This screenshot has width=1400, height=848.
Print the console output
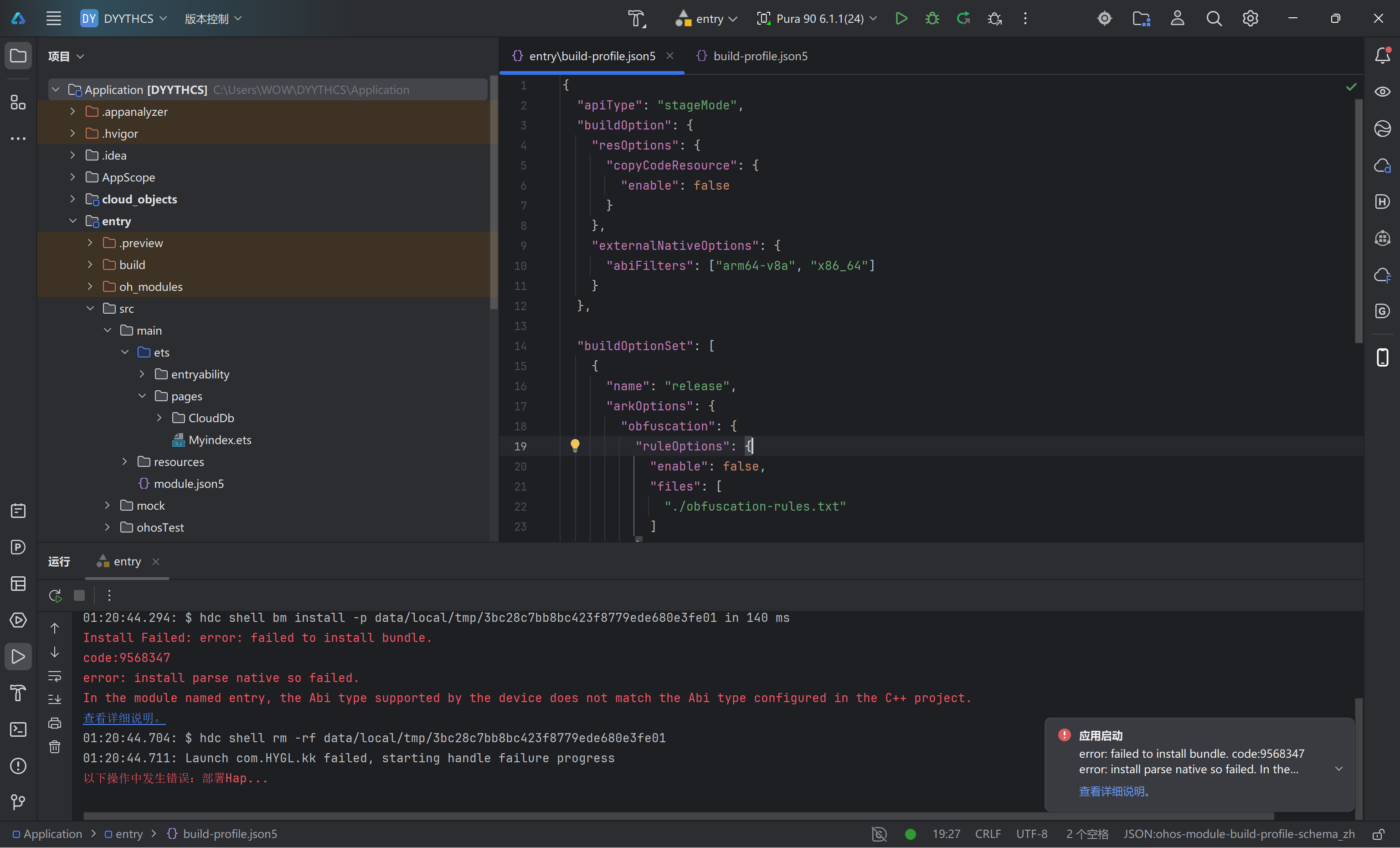coord(55,724)
